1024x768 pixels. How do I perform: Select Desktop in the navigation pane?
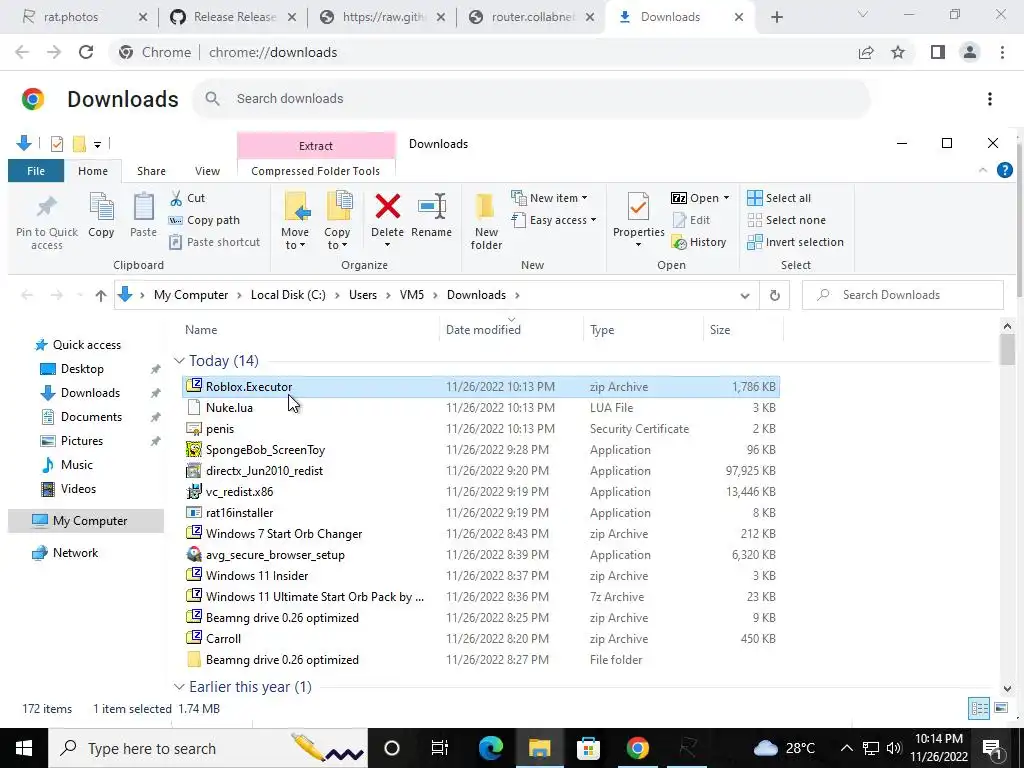(82, 369)
